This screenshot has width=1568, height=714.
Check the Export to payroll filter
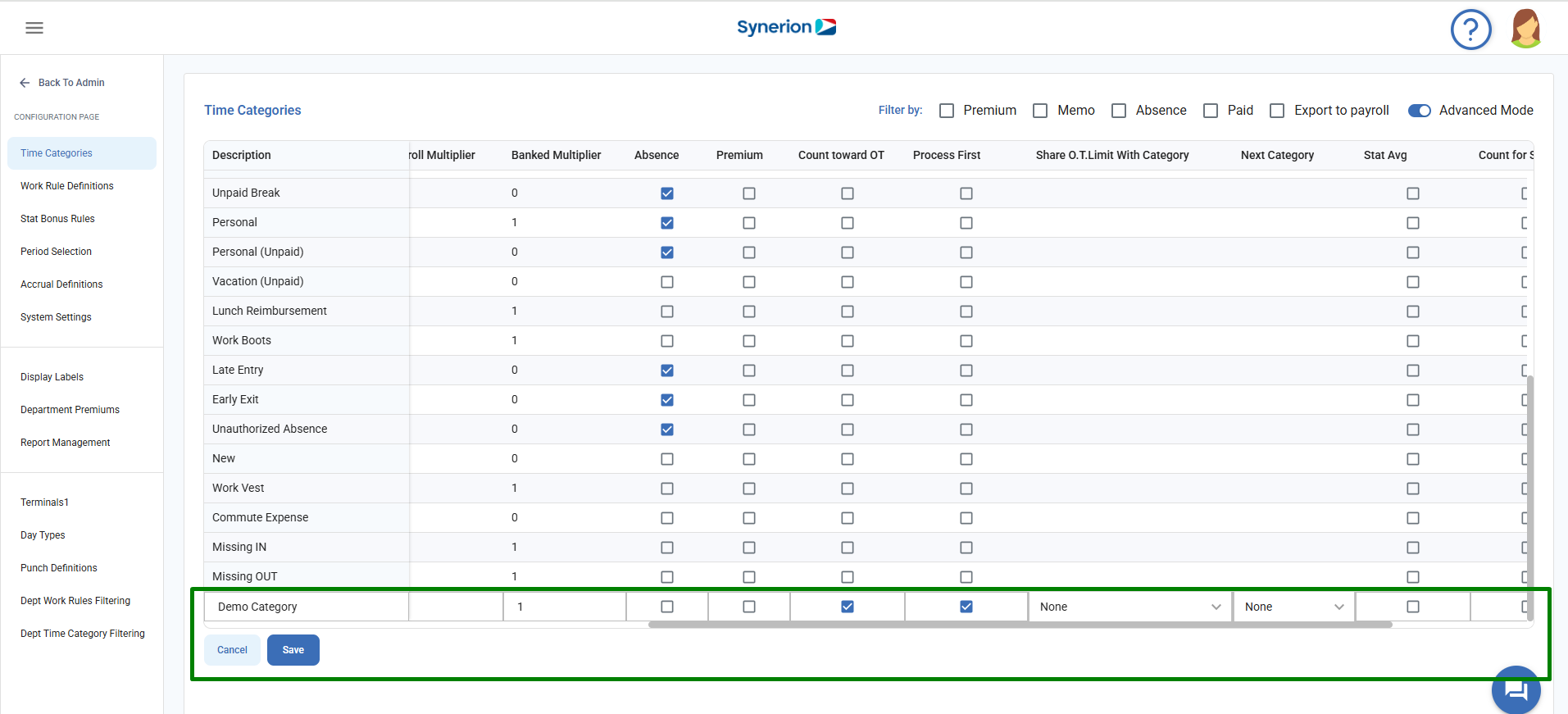(x=1277, y=111)
